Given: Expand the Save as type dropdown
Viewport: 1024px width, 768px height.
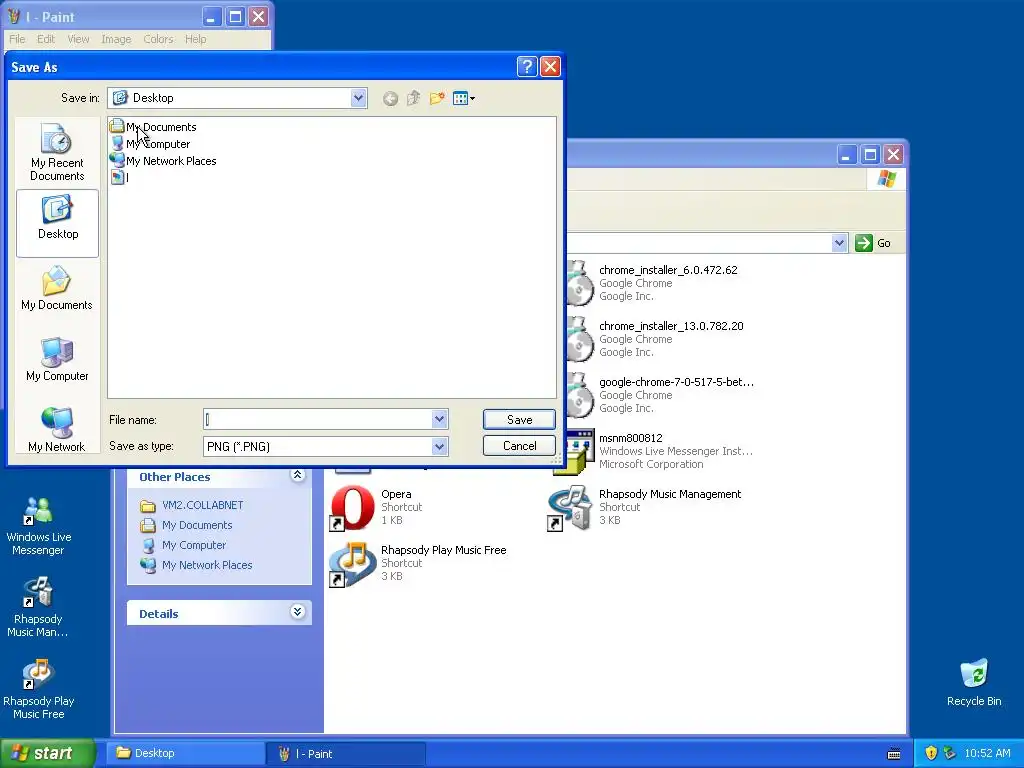Looking at the screenshot, I should 440,447.
